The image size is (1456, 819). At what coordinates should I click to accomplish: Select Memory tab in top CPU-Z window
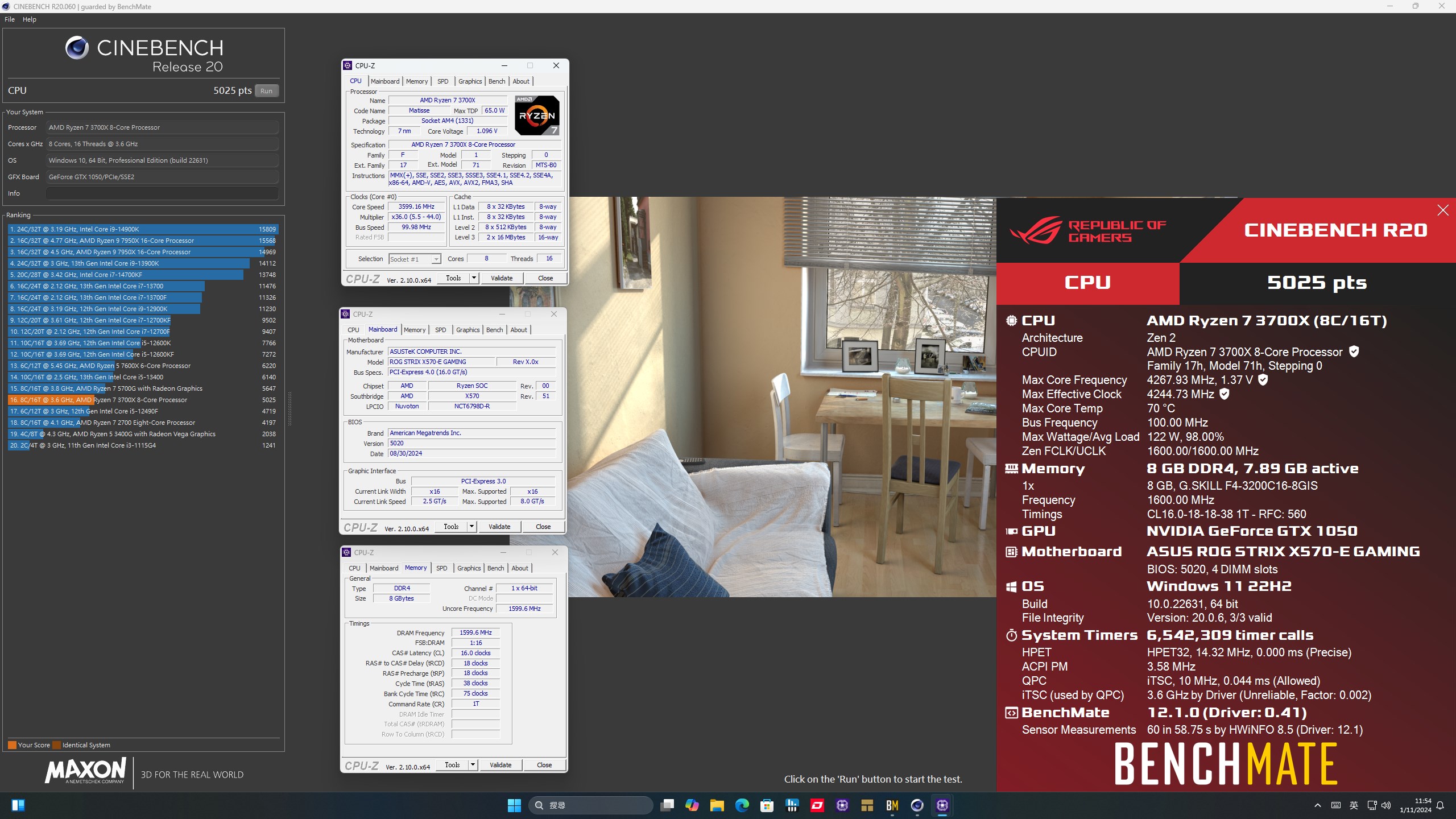(417, 81)
